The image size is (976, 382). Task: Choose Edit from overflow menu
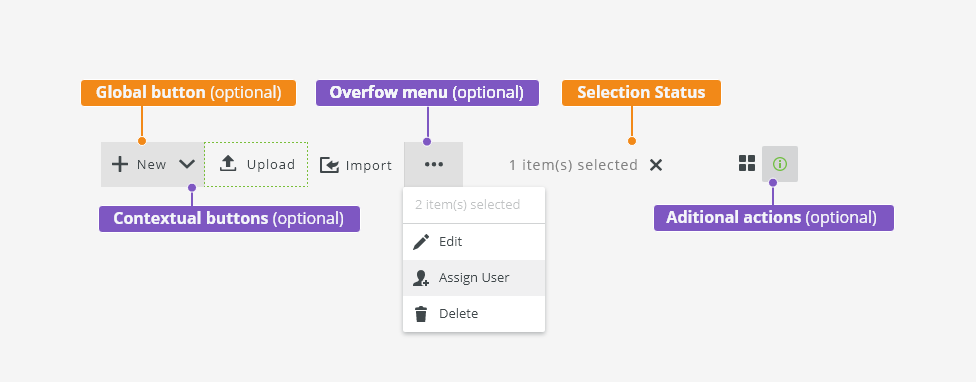click(474, 241)
